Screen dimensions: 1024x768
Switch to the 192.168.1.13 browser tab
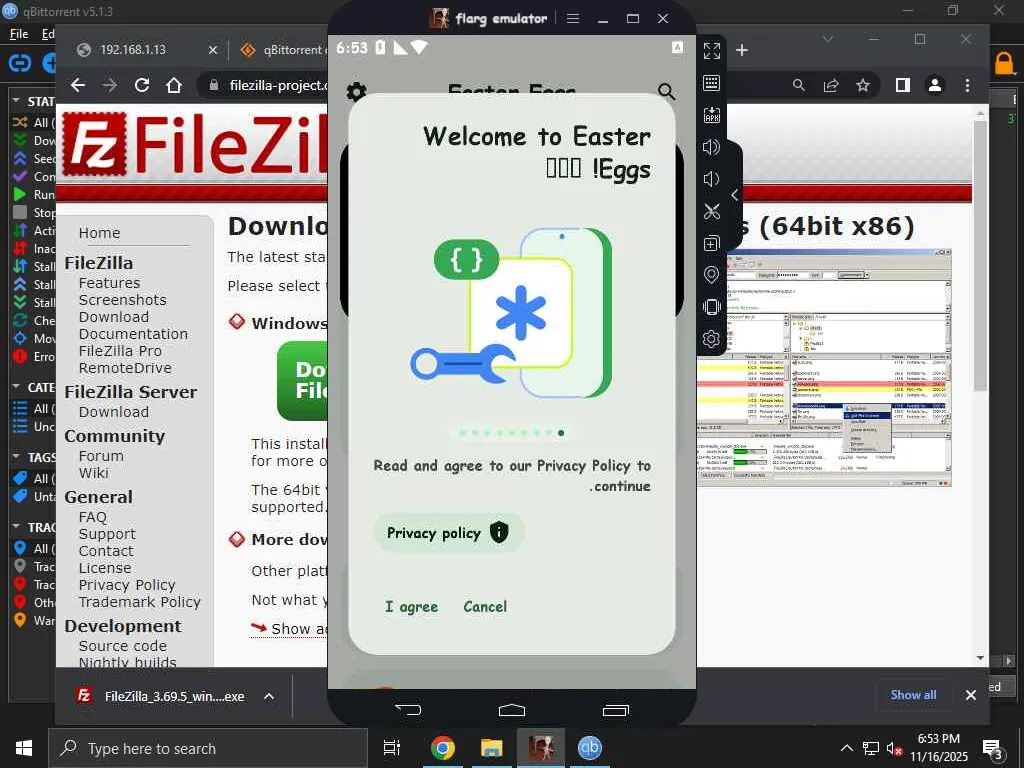click(x=133, y=50)
